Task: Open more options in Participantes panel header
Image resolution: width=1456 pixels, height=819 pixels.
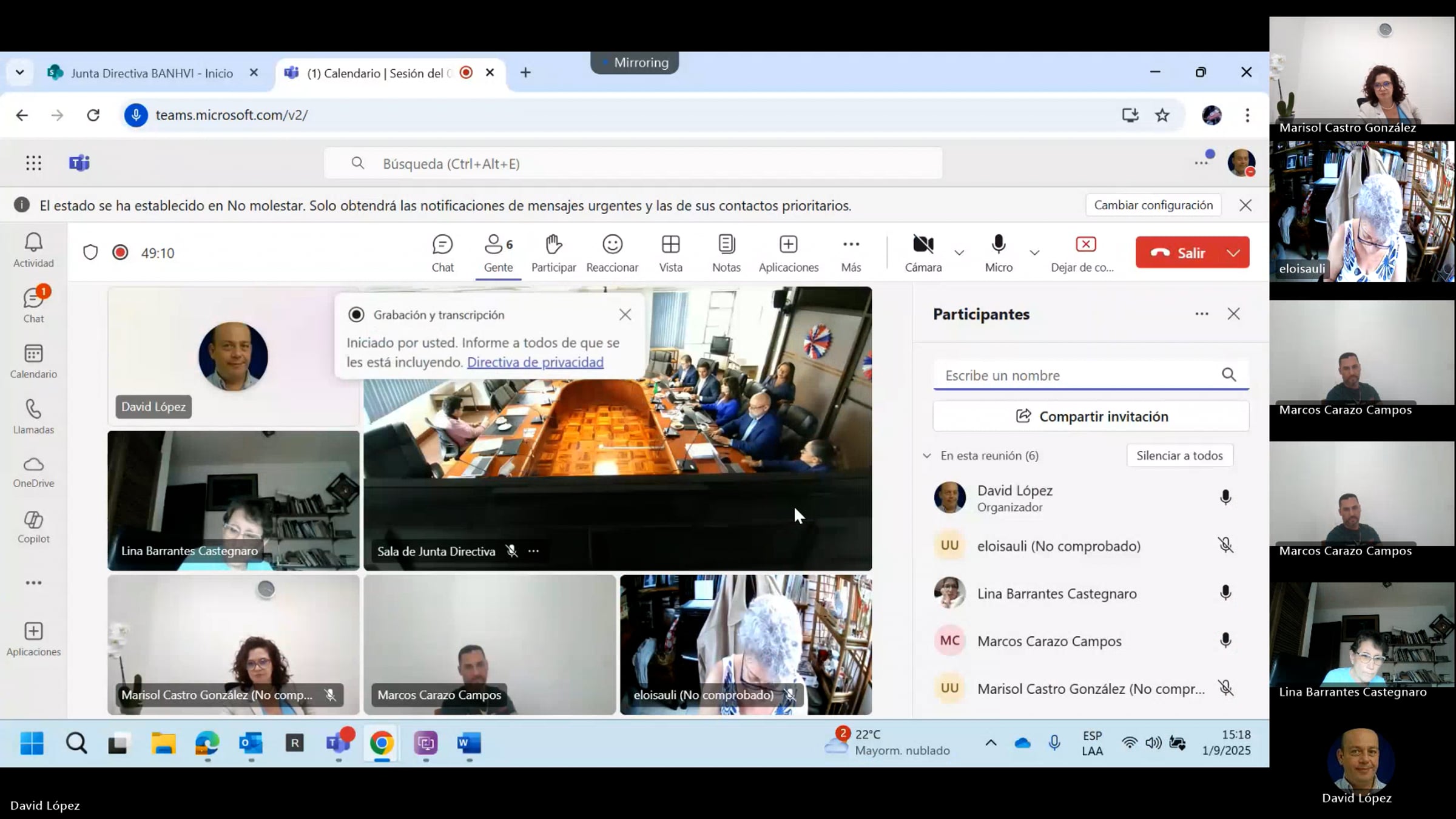Action: coord(1201,314)
